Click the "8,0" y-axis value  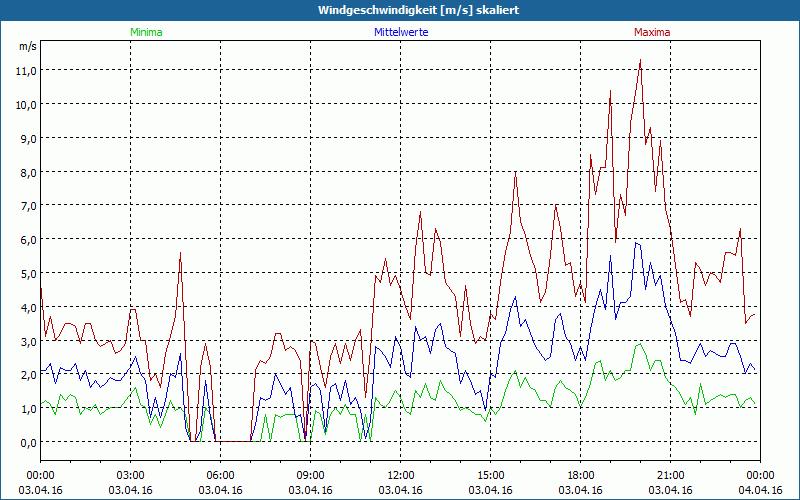pyautogui.click(x=29, y=172)
